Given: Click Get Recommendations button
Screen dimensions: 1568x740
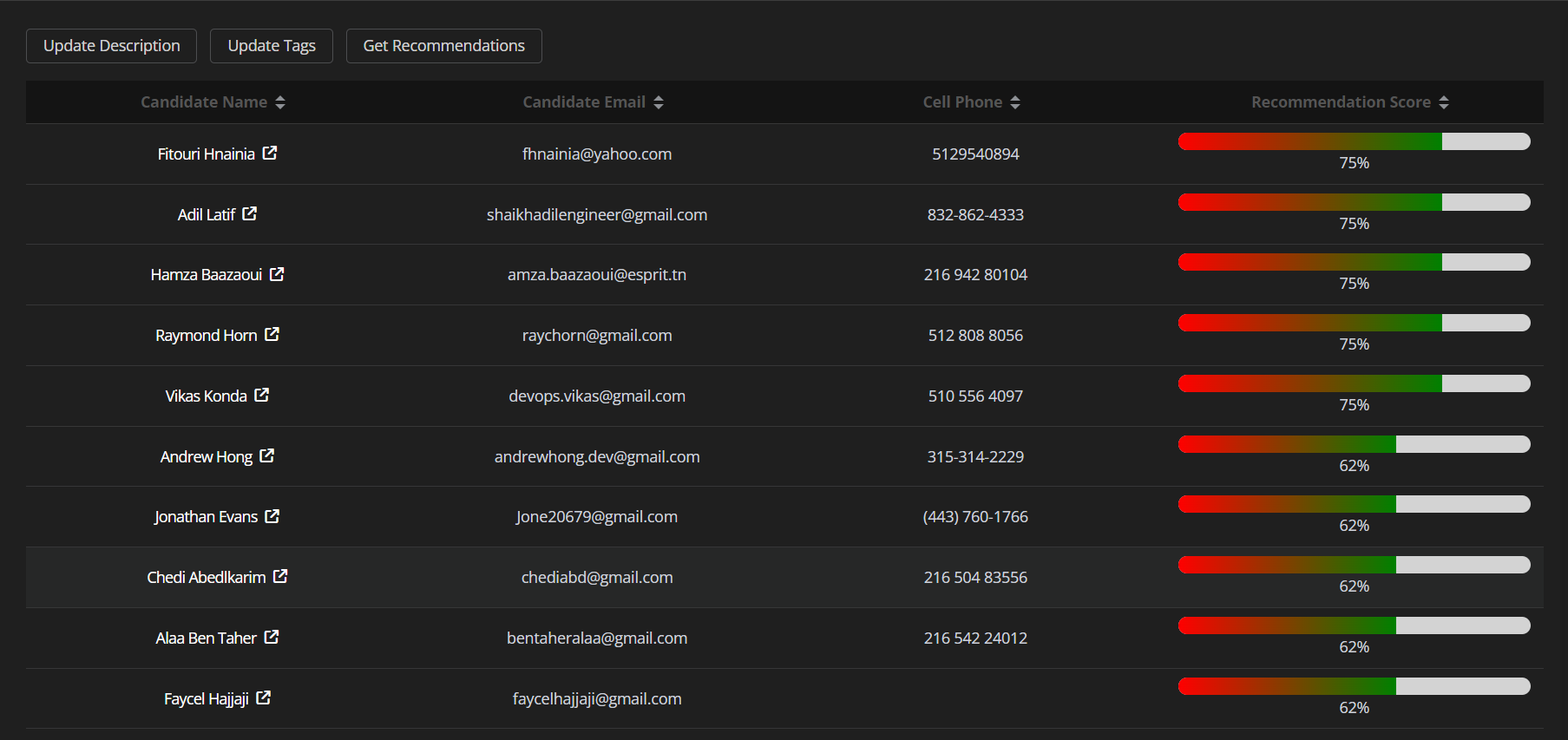Looking at the screenshot, I should coord(443,46).
